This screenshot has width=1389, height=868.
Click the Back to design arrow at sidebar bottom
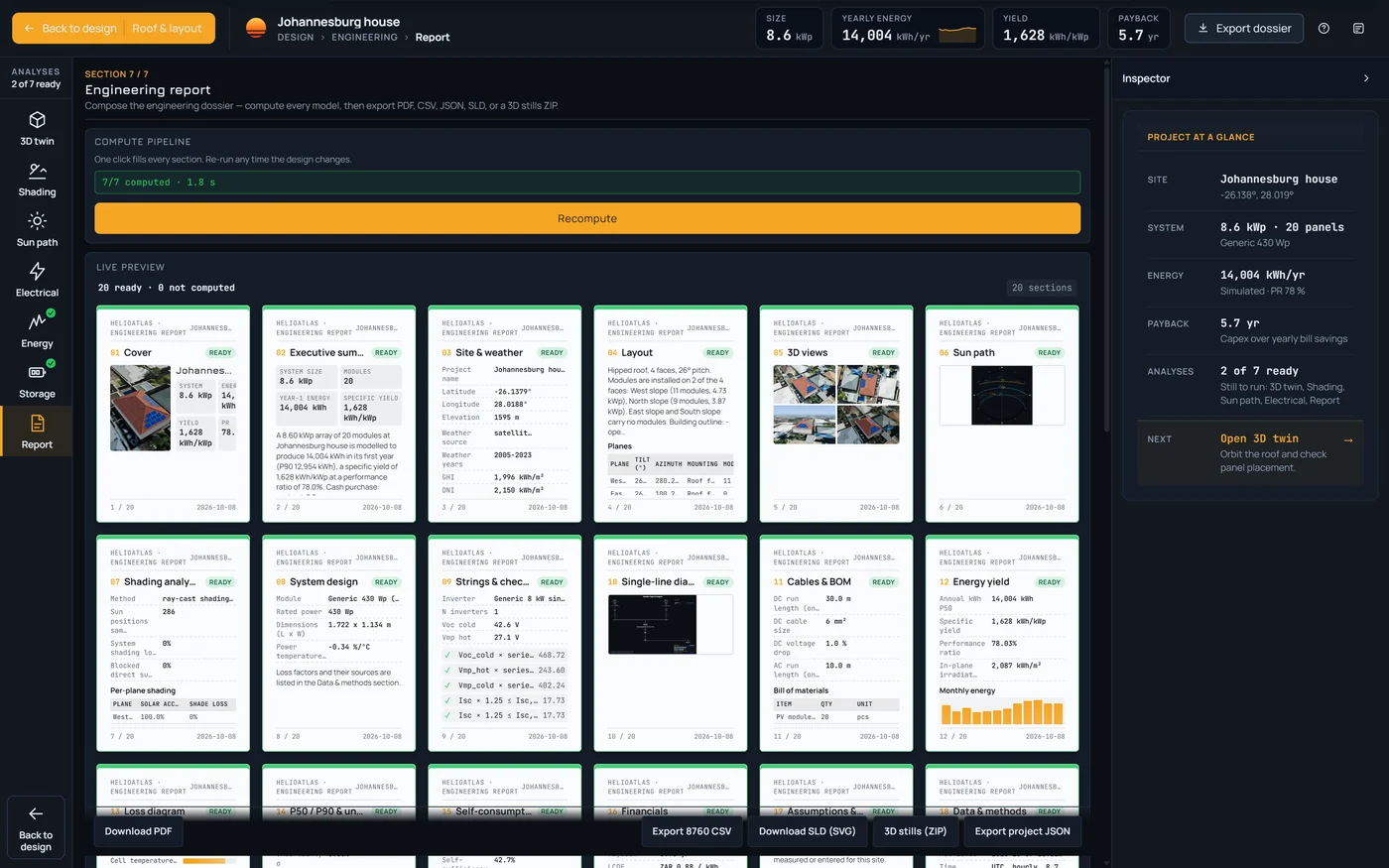(36, 827)
